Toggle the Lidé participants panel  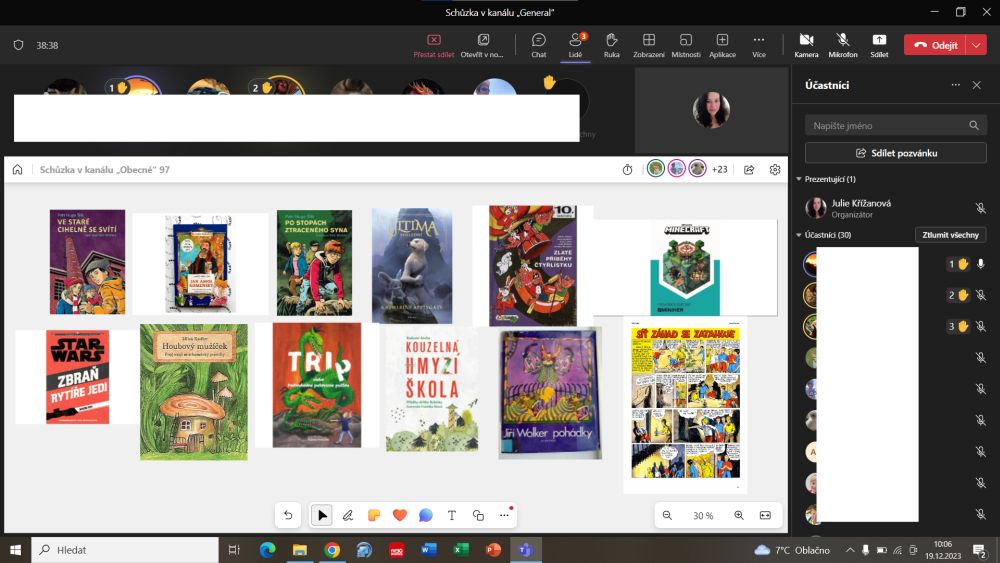(x=575, y=45)
